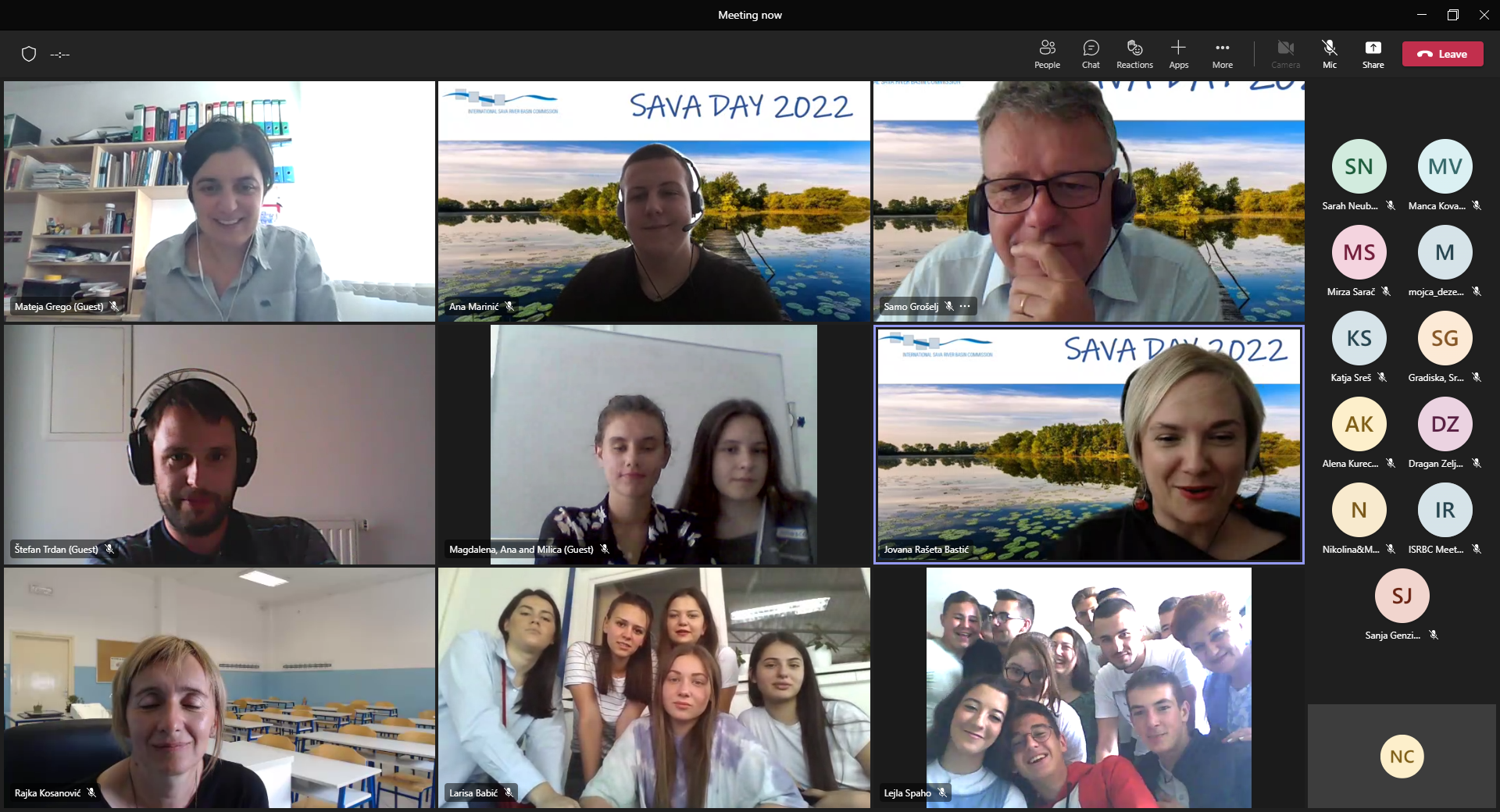
Task: Open the Apps add button
Action: (1178, 54)
